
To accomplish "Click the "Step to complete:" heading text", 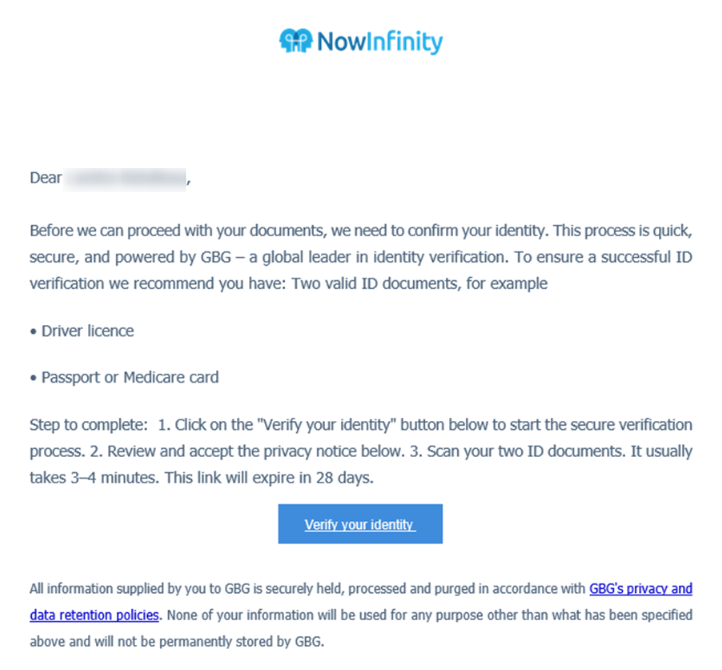I will tap(88, 425).
